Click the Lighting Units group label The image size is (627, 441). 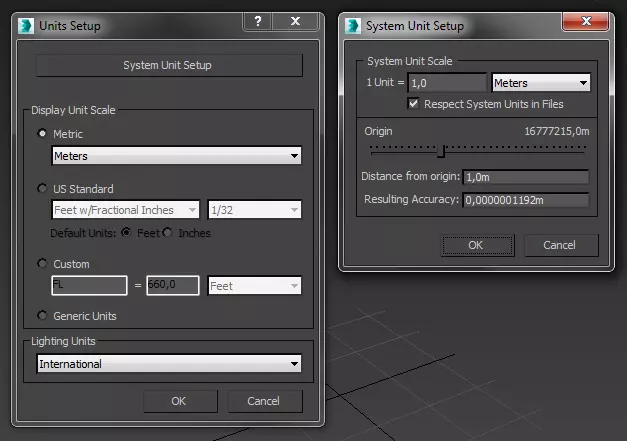click(x=63, y=341)
